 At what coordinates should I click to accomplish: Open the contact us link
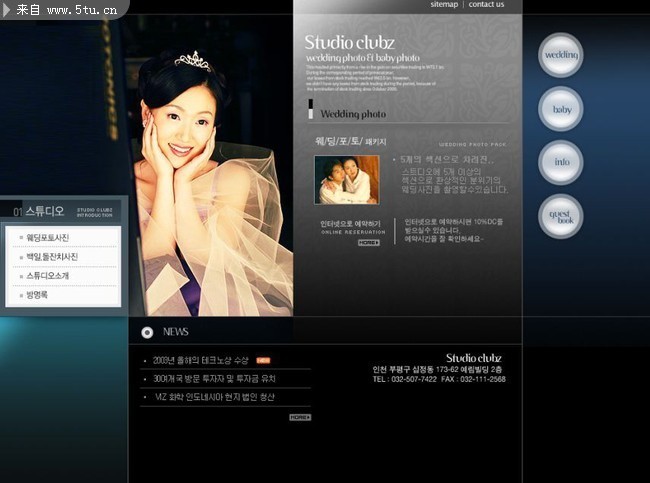coord(486,5)
